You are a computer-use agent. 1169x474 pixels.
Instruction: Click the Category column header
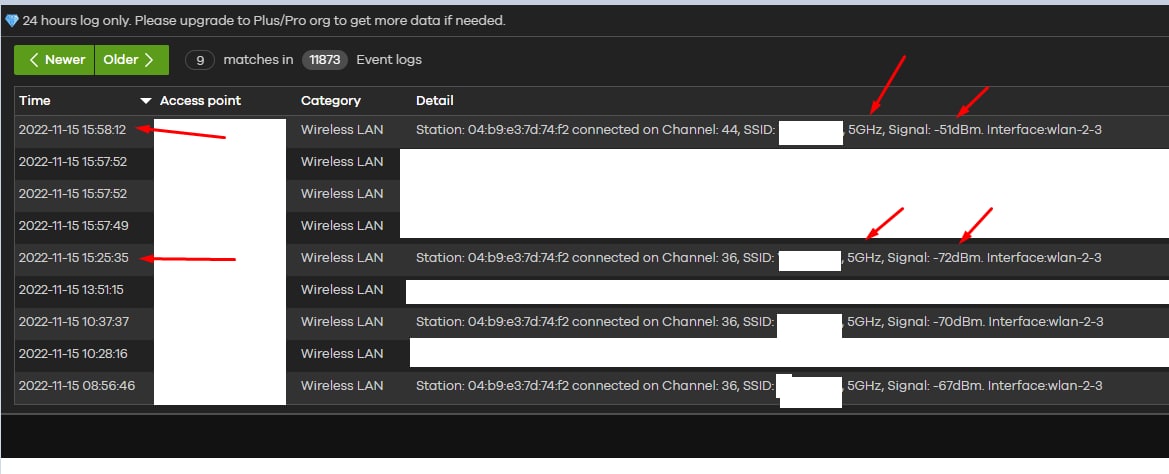click(x=331, y=101)
